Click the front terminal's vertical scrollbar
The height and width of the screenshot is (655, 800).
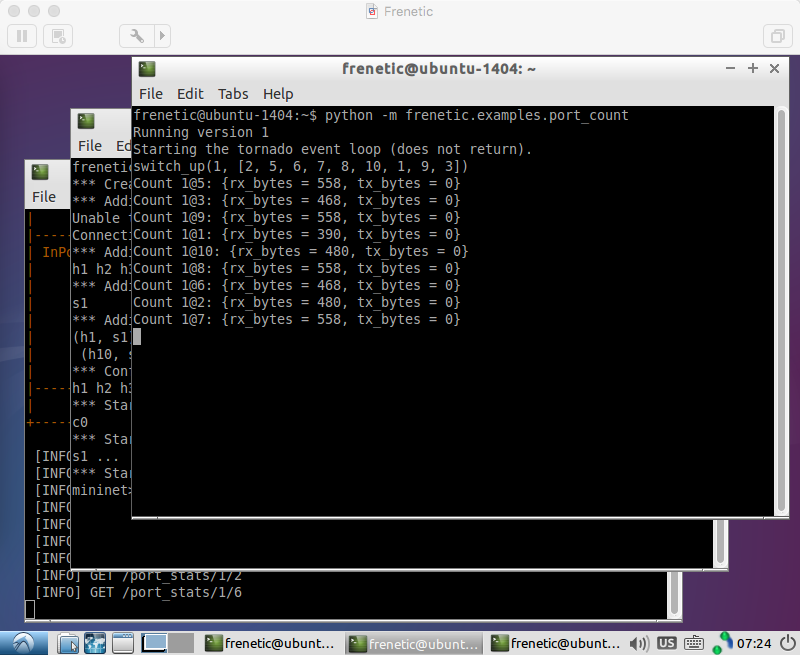(x=782, y=311)
